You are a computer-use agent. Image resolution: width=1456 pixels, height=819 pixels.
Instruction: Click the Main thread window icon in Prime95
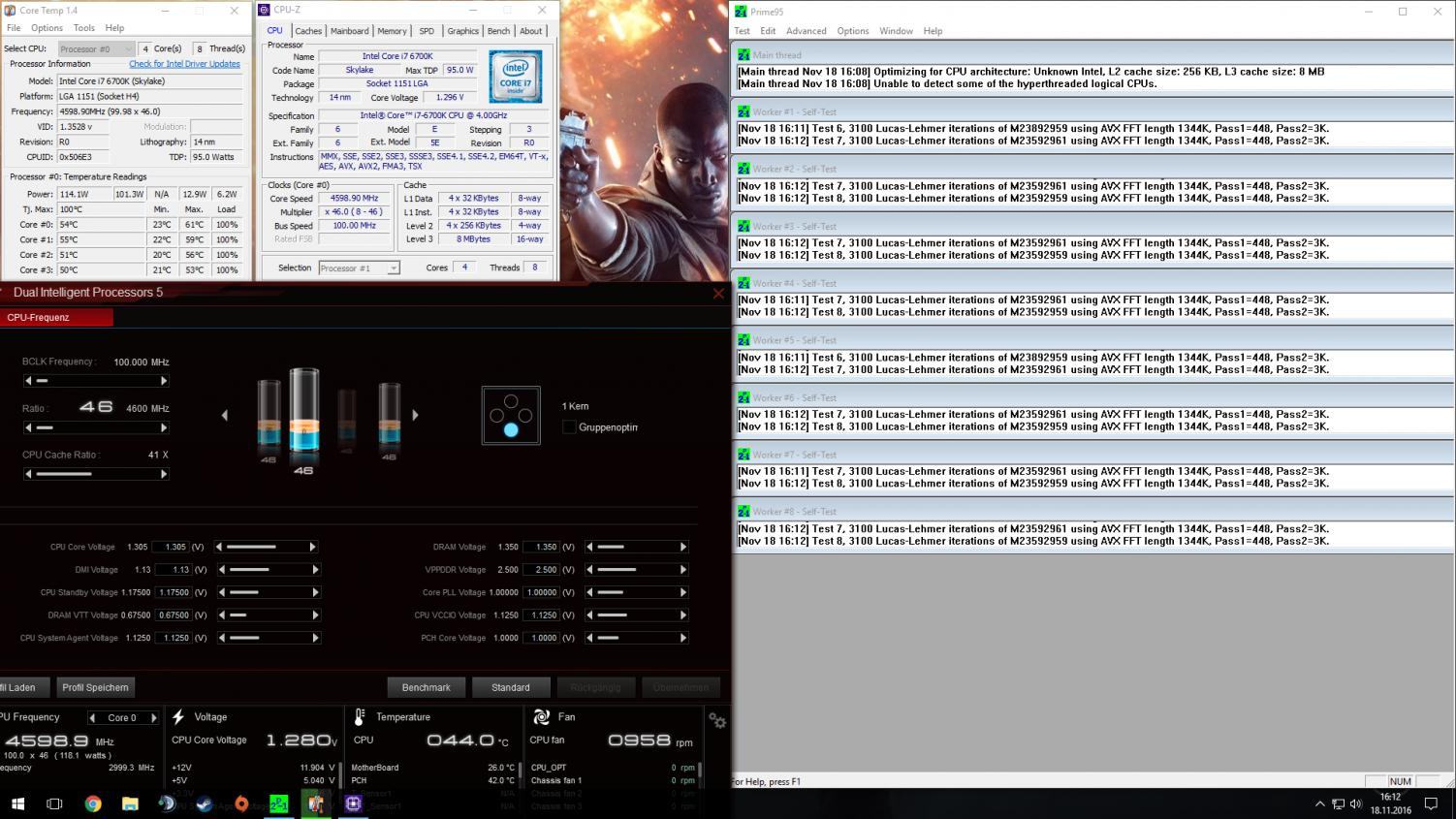tap(744, 55)
